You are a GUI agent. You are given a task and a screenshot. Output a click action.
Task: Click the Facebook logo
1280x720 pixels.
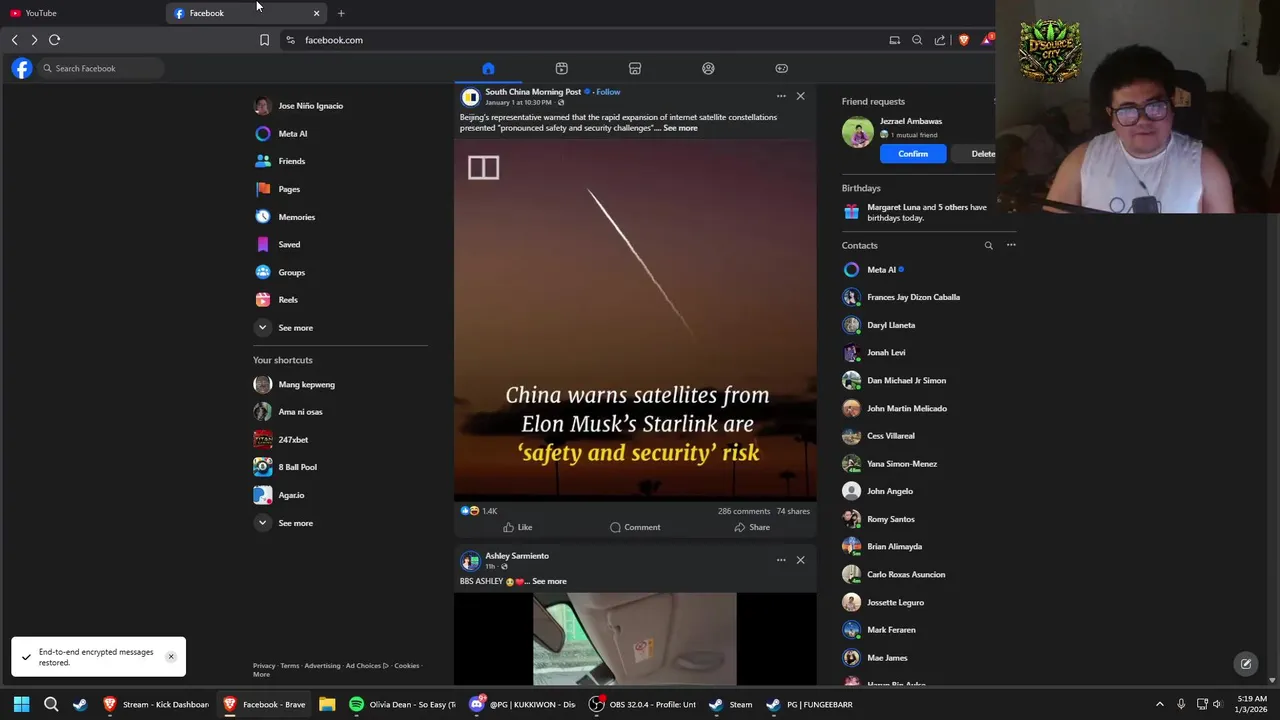coord(22,68)
